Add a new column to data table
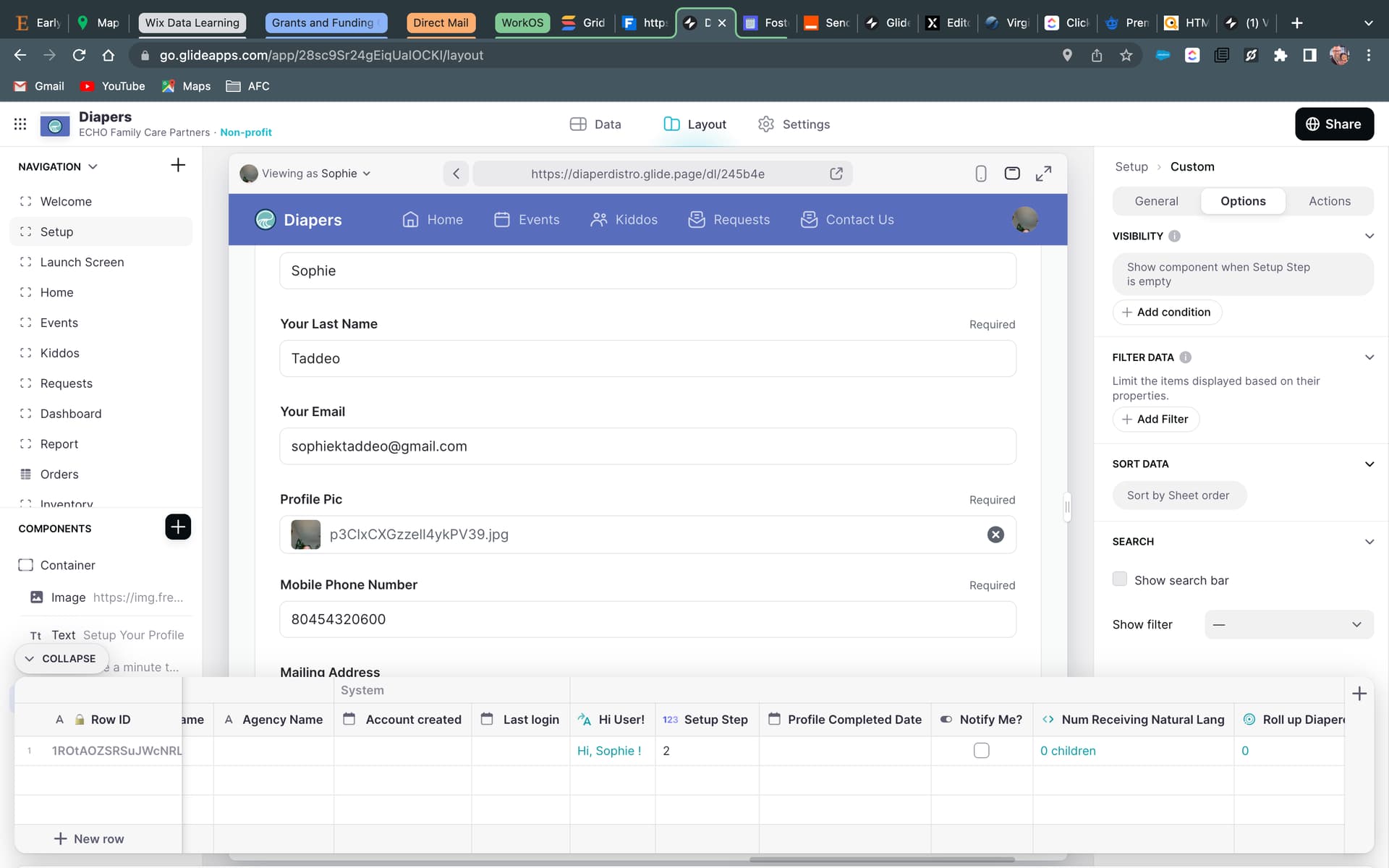 pyautogui.click(x=1359, y=694)
